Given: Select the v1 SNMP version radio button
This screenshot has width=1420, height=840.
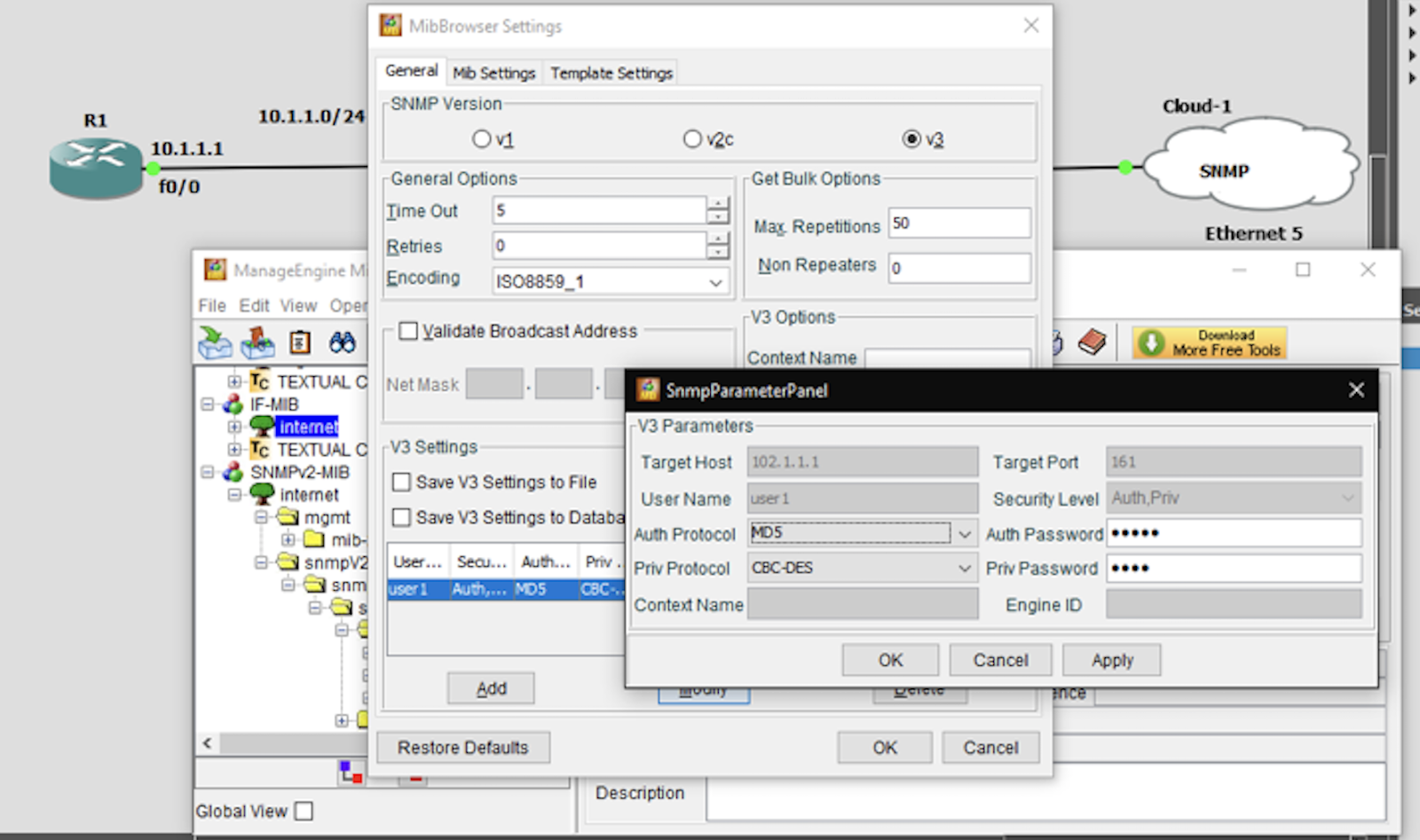Looking at the screenshot, I should [x=482, y=139].
